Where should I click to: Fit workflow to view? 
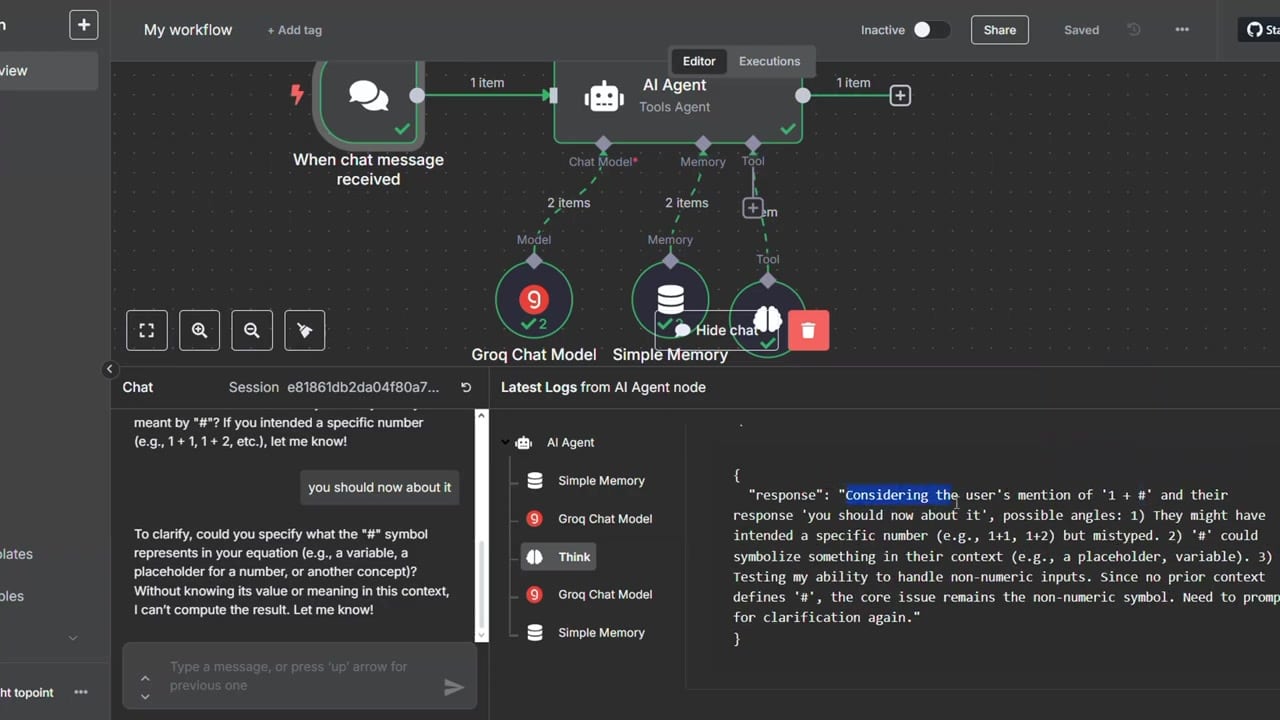coord(147,330)
